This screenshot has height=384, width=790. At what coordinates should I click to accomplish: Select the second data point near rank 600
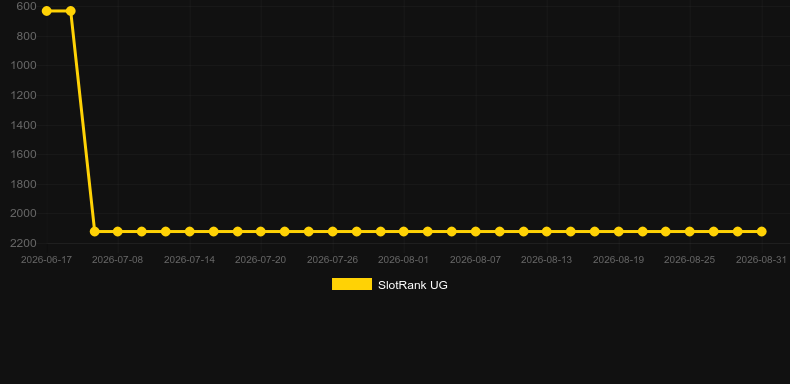pos(71,11)
